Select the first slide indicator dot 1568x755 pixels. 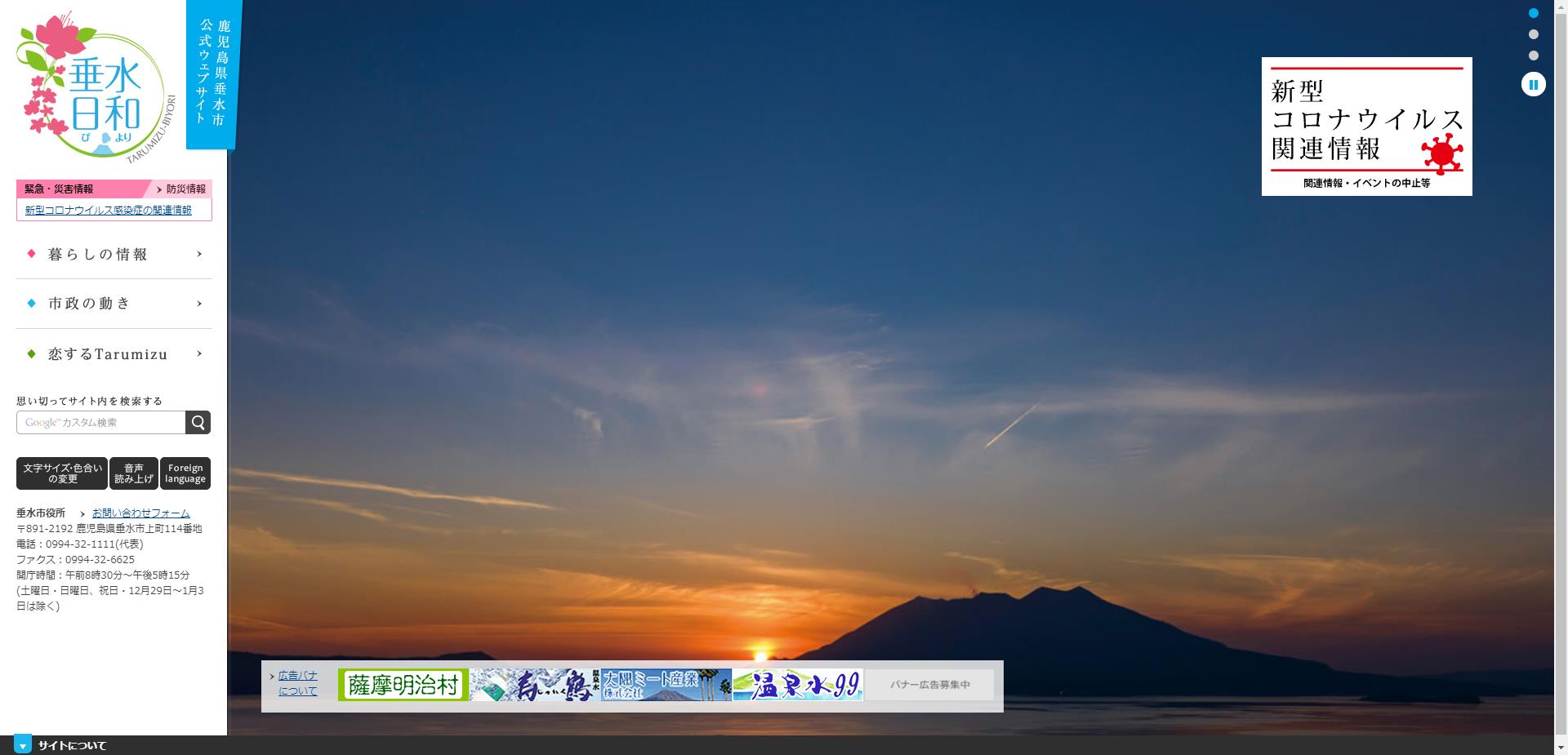click(1533, 13)
